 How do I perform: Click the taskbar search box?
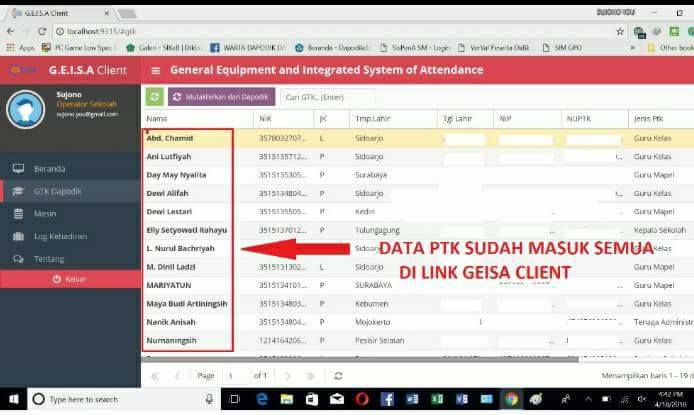pyautogui.click(x=124, y=400)
